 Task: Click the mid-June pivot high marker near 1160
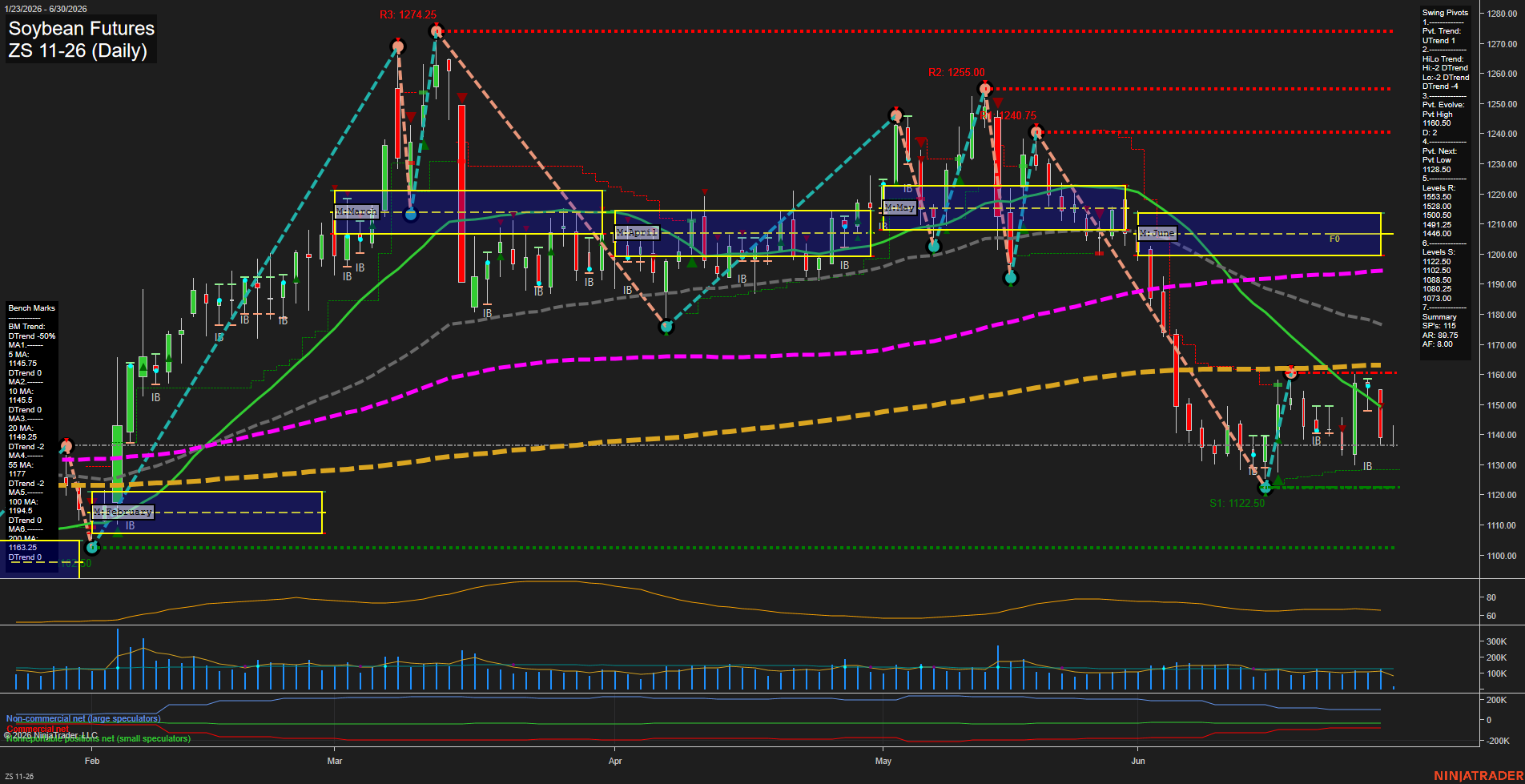coord(1290,372)
